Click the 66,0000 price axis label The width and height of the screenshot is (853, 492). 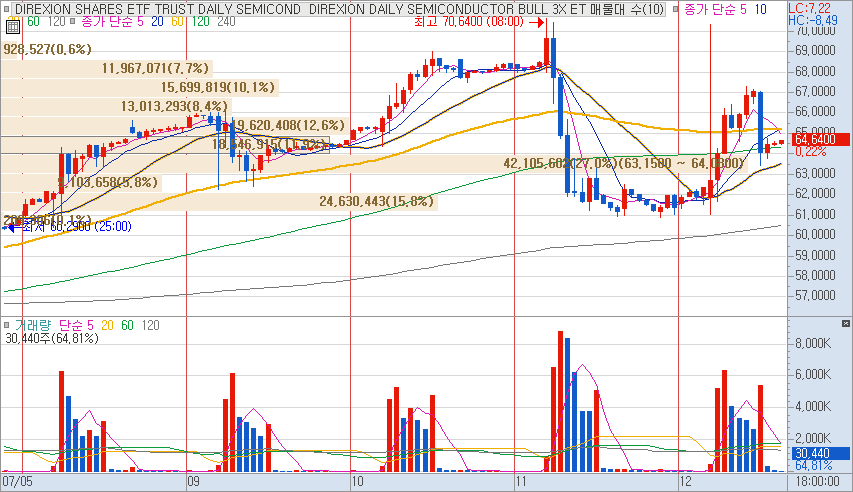[x=815, y=112]
